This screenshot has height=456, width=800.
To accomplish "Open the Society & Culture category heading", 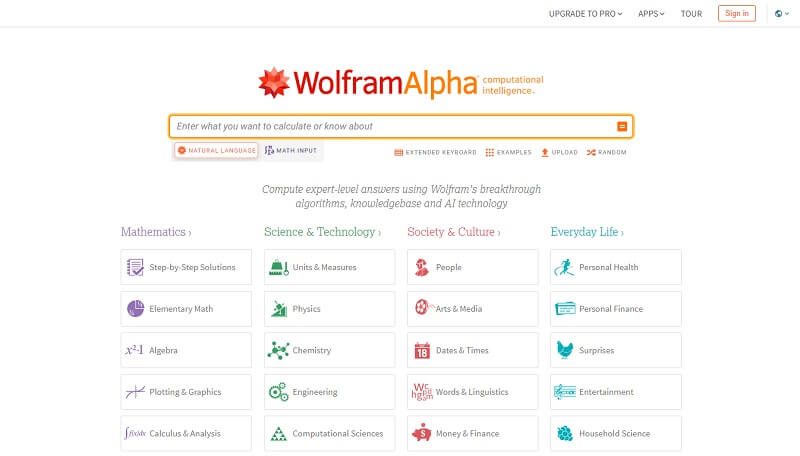I will (x=454, y=232).
